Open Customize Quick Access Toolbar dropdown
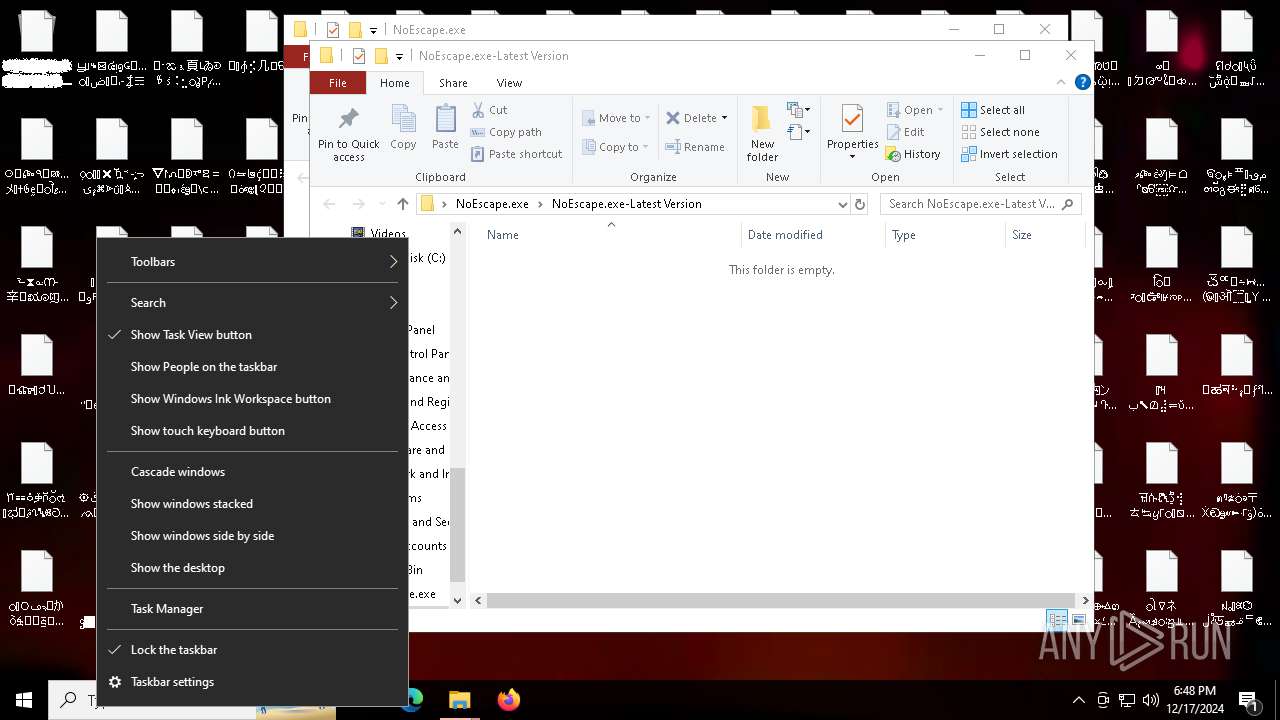The width and height of the screenshot is (1280, 720). 399,57
